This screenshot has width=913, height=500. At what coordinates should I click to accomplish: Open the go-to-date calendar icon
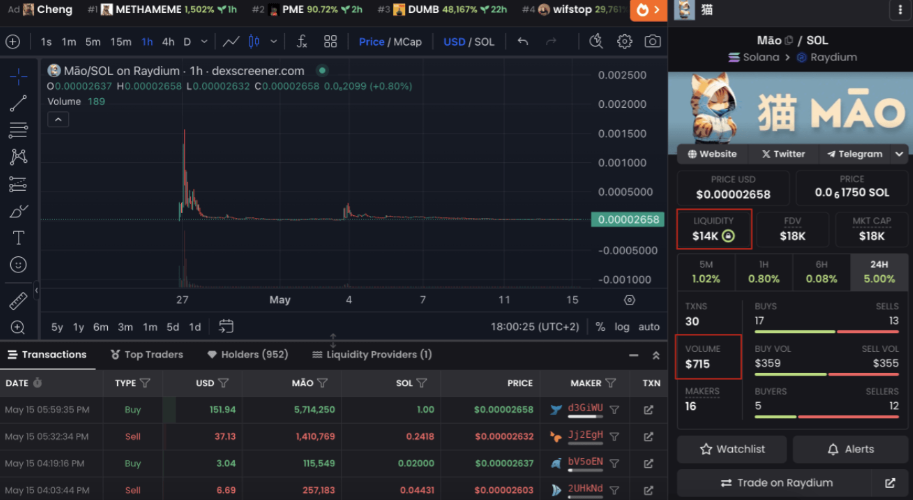coord(226,327)
